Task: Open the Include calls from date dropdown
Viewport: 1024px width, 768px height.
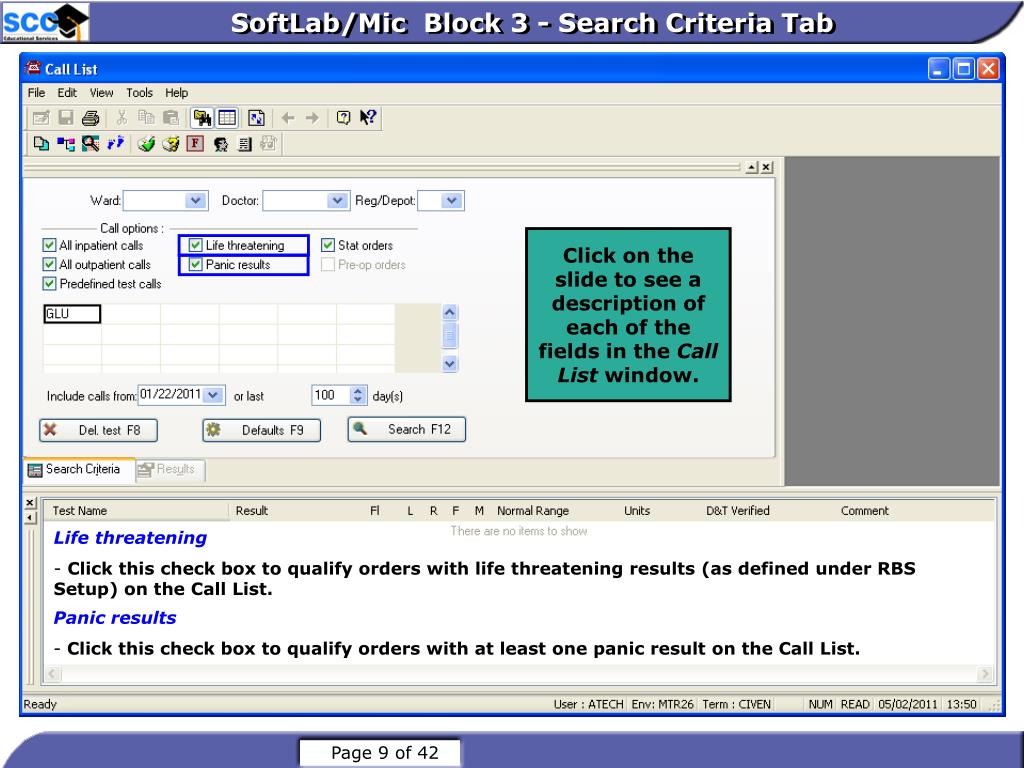Action: [x=213, y=395]
